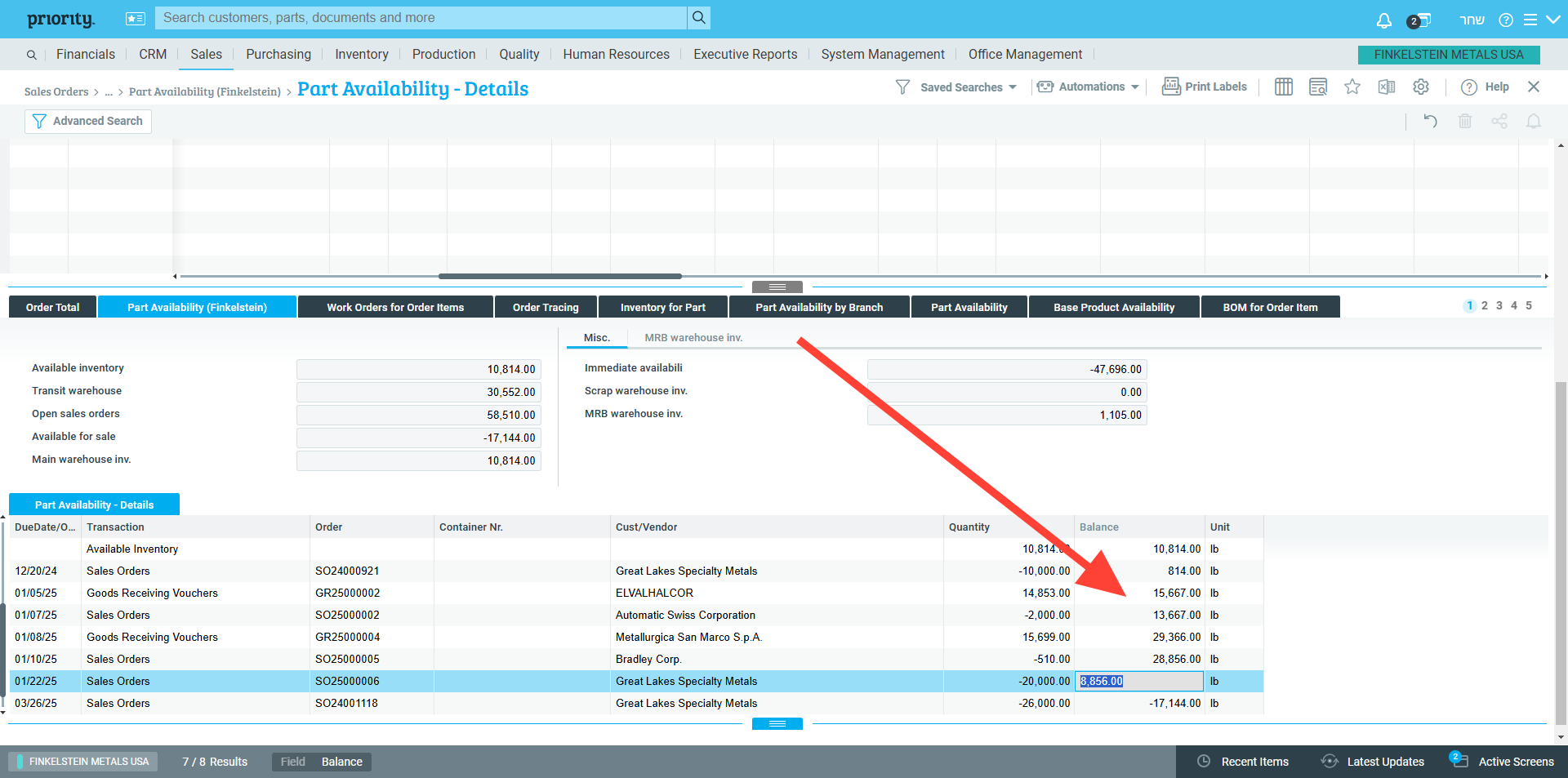Select the ELVALHALCOR vendor cell

(777, 593)
